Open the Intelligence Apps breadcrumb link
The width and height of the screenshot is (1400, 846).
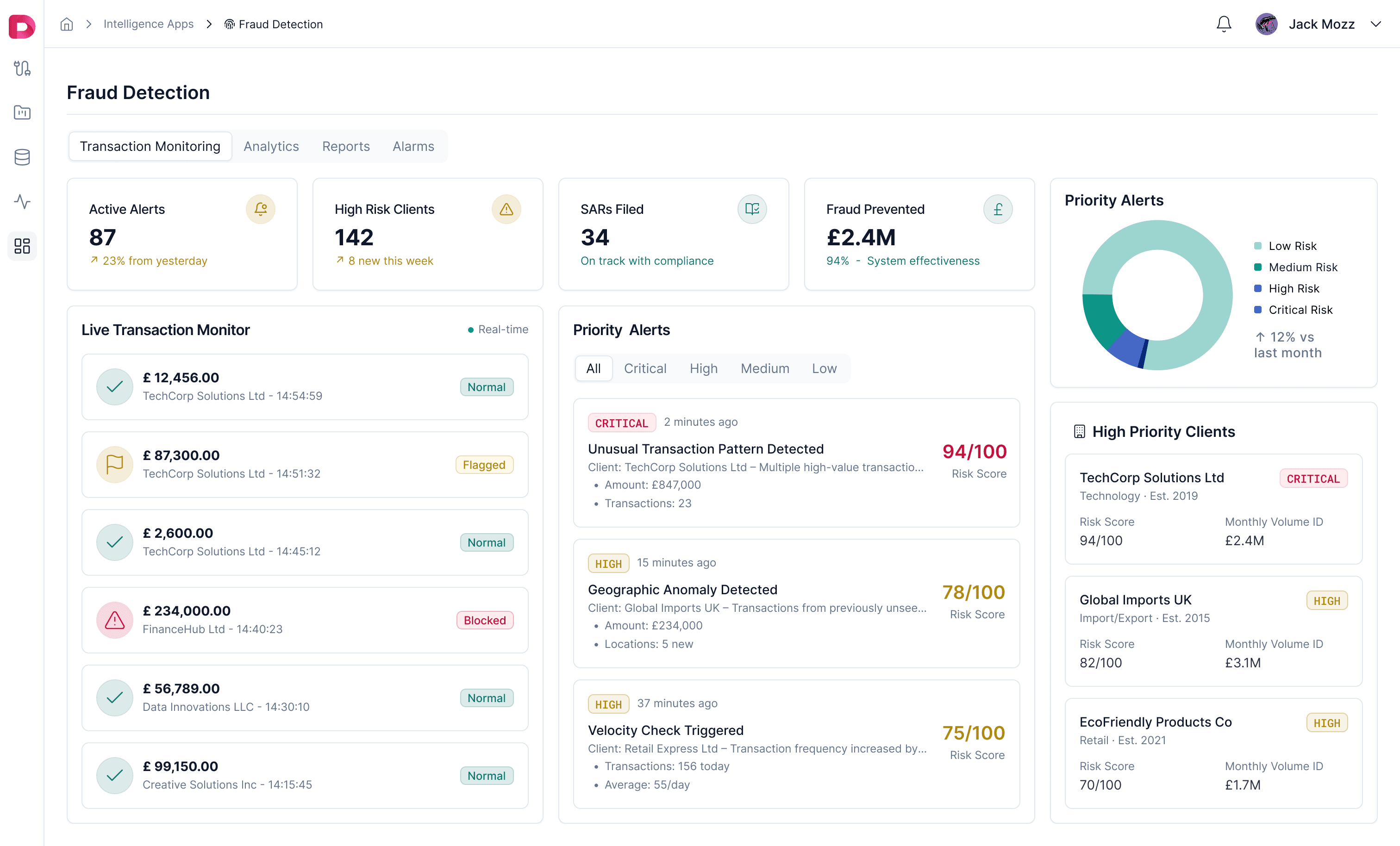148,24
